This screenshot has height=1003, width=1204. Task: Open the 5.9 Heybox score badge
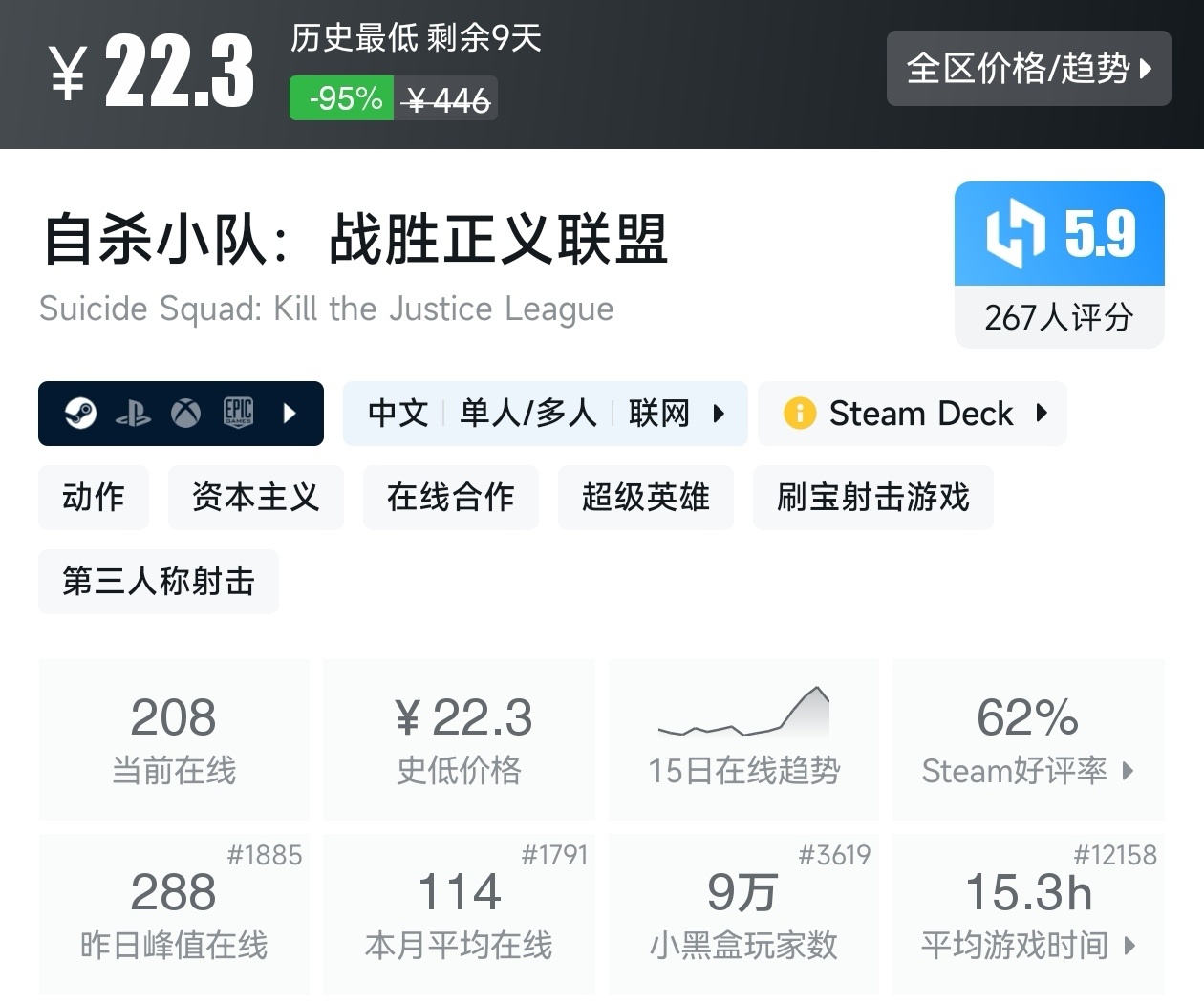point(1060,234)
